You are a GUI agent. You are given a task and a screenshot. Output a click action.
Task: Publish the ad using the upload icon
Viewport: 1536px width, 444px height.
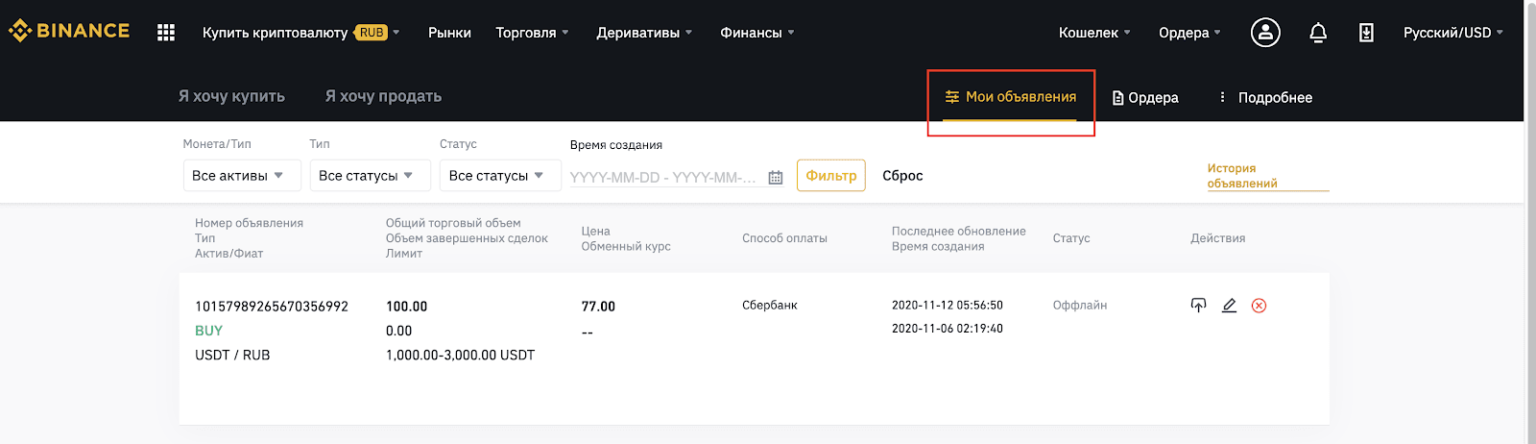click(1198, 306)
